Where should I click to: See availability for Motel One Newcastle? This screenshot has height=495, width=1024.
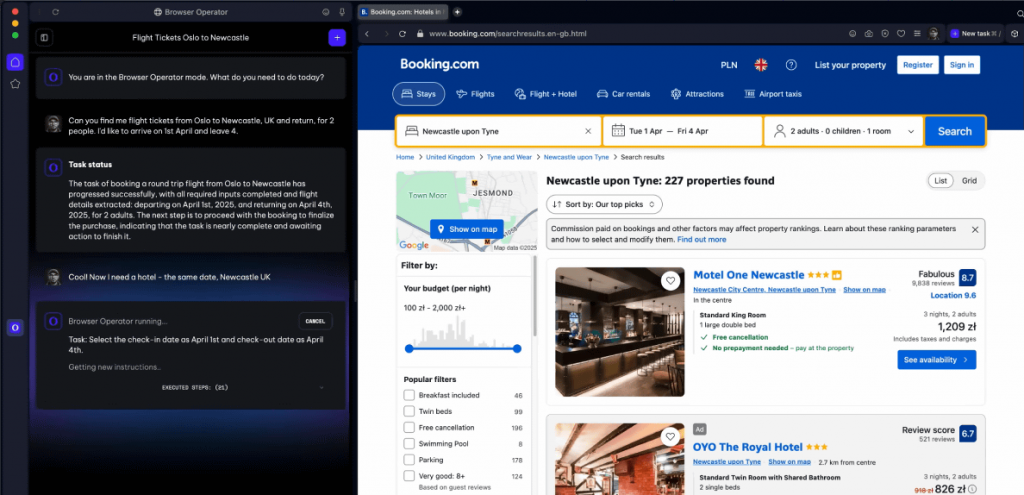coord(936,360)
